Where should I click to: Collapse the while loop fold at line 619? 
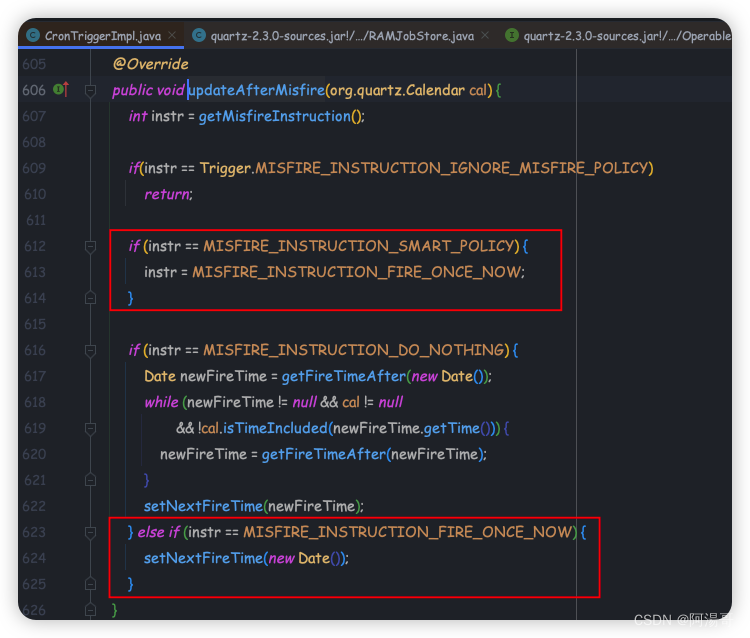[90, 429]
